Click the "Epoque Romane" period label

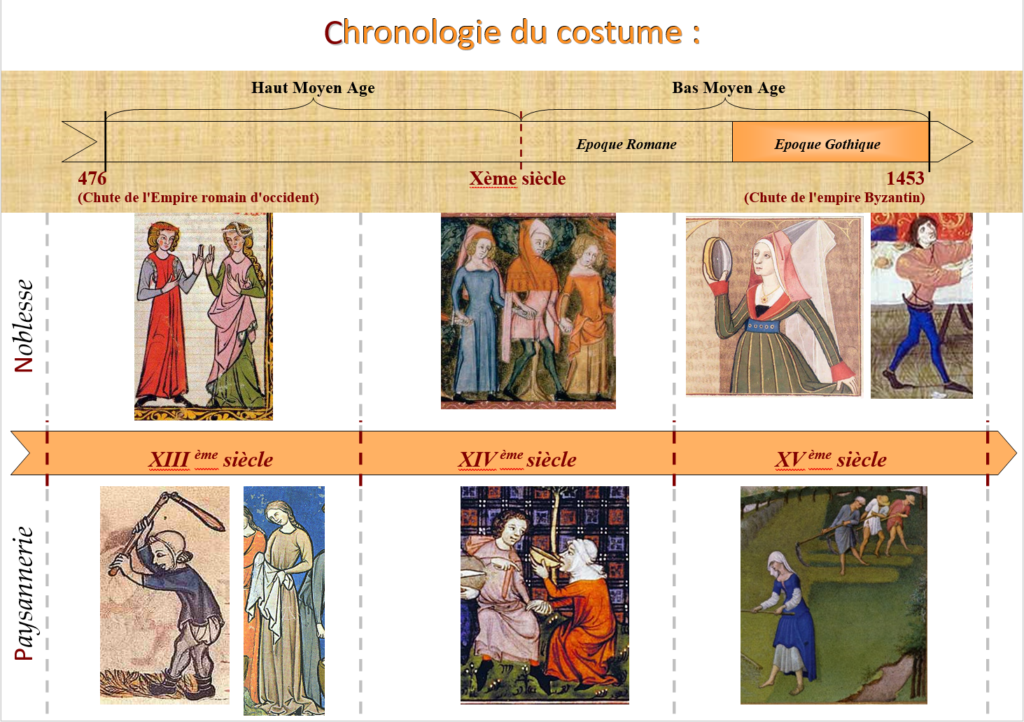coord(626,144)
